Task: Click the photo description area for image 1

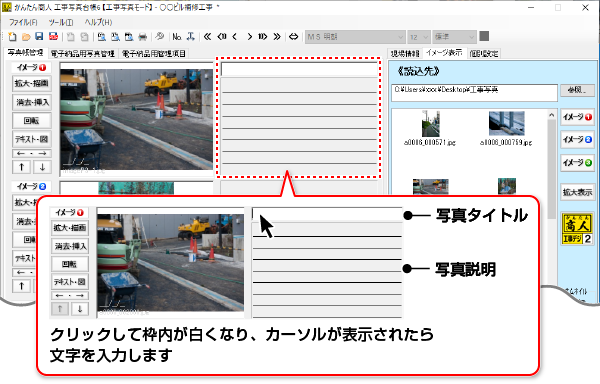Action: coord(299,126)
